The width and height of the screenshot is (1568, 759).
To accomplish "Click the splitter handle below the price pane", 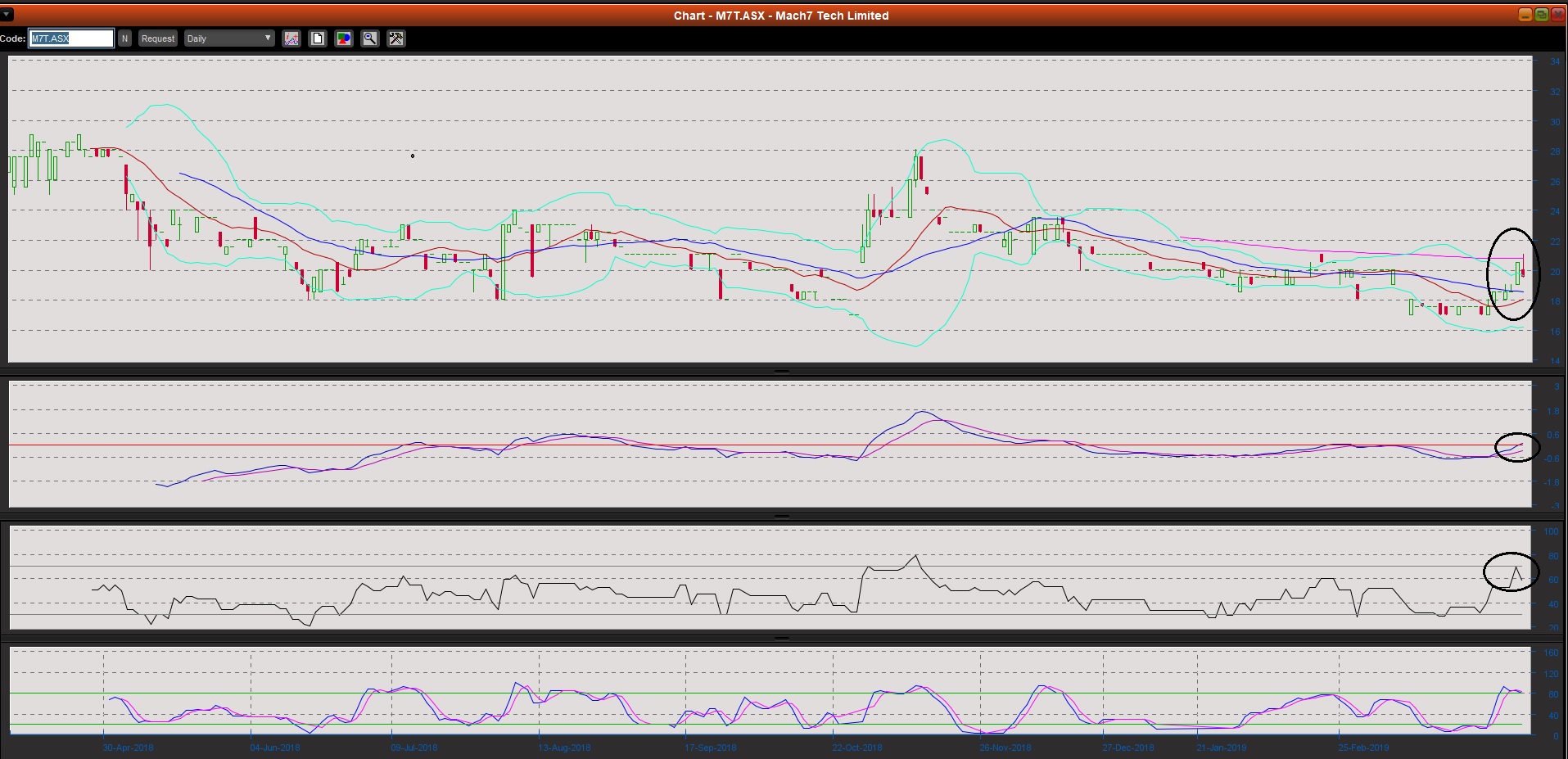I will click(782, 371).
